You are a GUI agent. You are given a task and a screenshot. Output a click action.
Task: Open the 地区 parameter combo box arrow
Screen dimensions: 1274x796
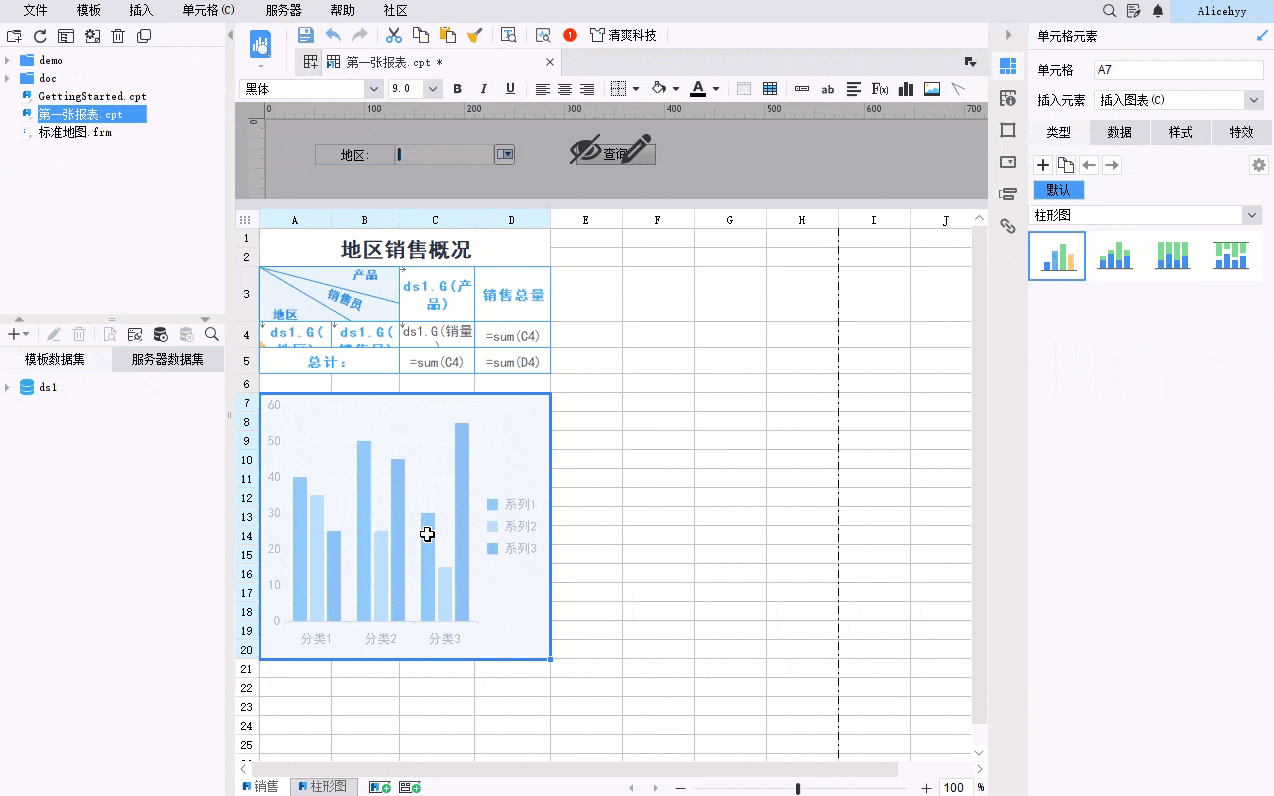pos(504,154)
